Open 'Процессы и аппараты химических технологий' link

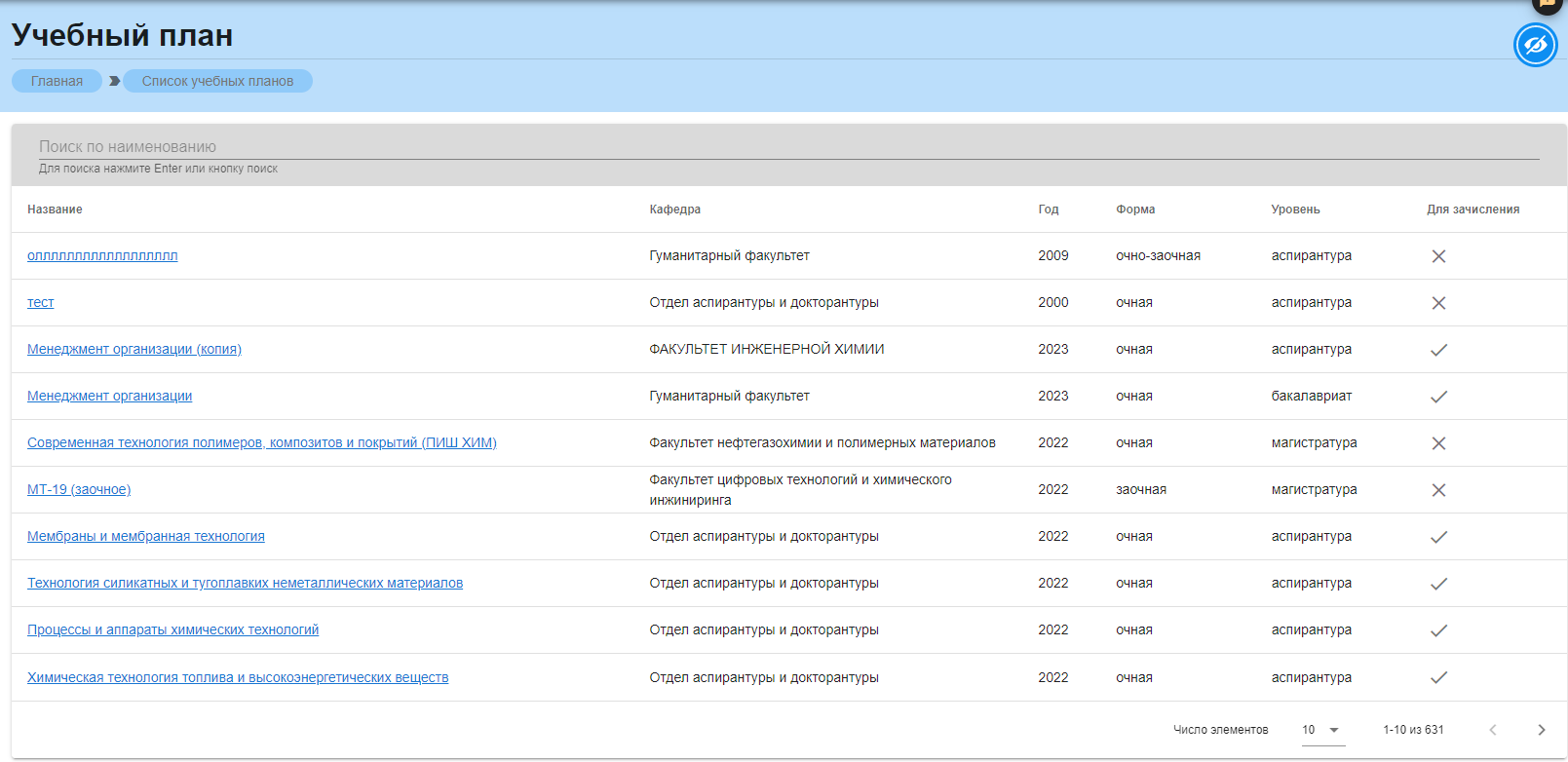click(x=172, y=629)
